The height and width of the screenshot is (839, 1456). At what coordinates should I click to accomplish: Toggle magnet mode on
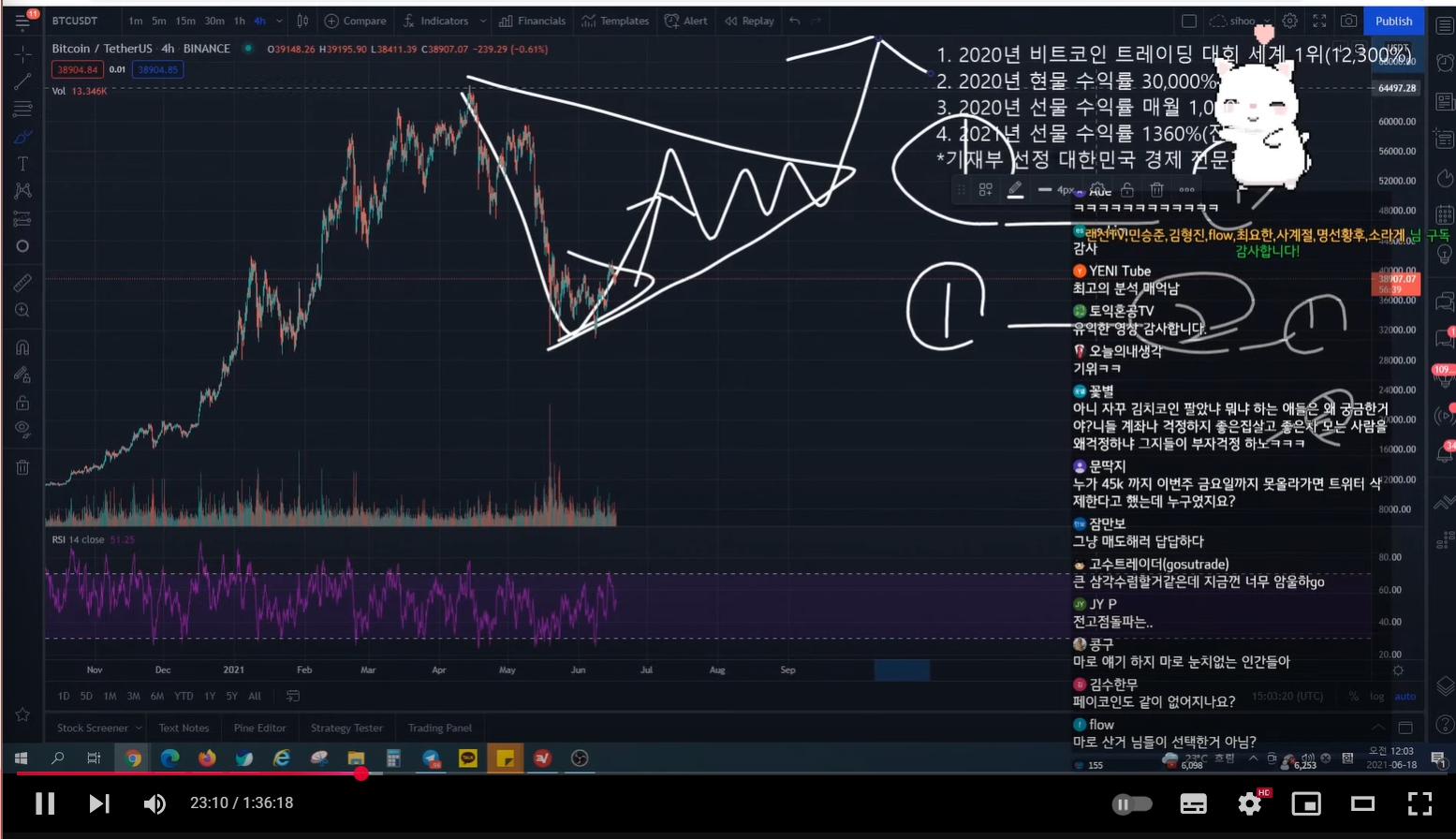22,347
